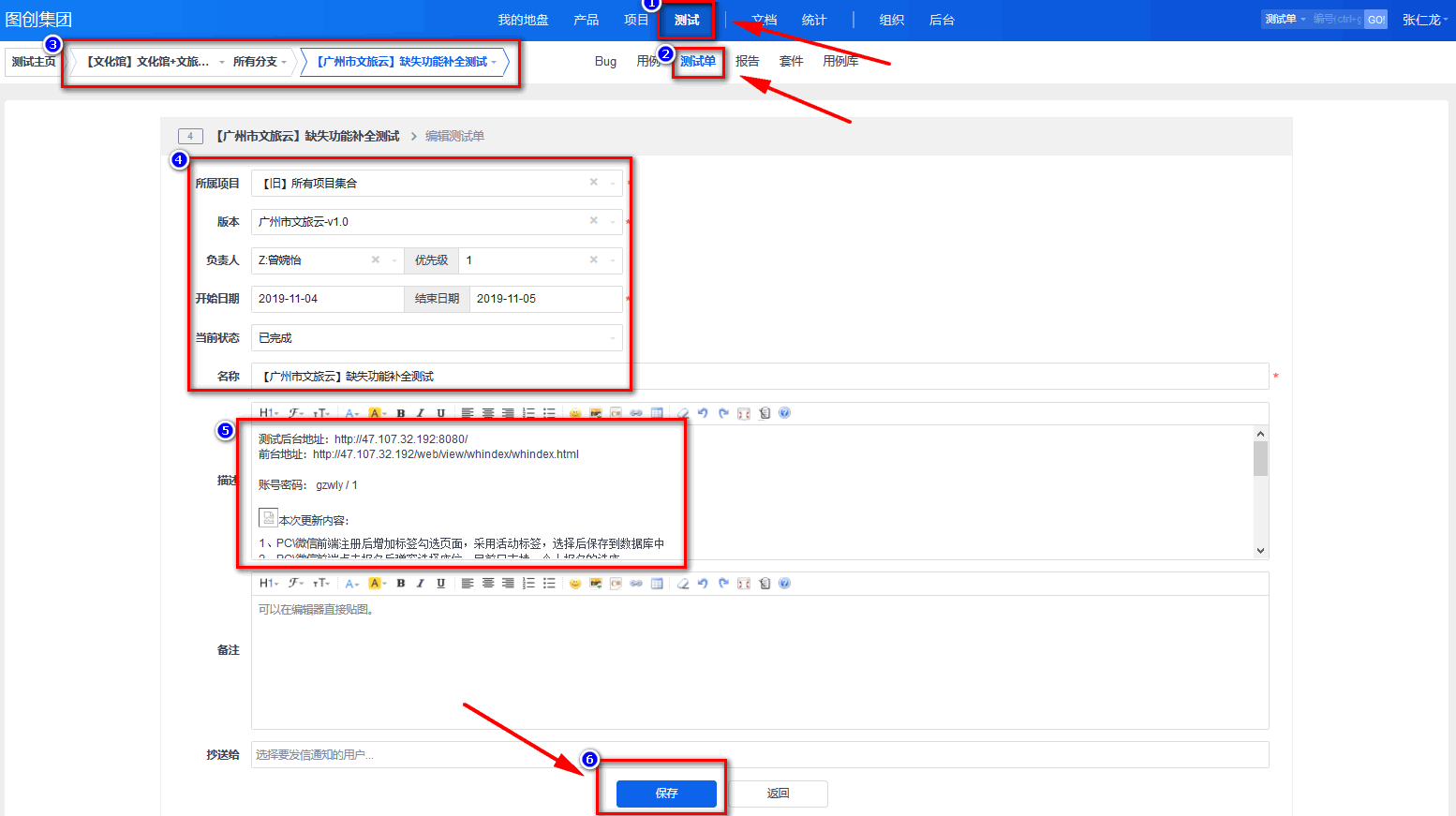The height and width of the screenshot is (816, 1456).
Task: Open font size dropdown in description editor
Action: 321,413
